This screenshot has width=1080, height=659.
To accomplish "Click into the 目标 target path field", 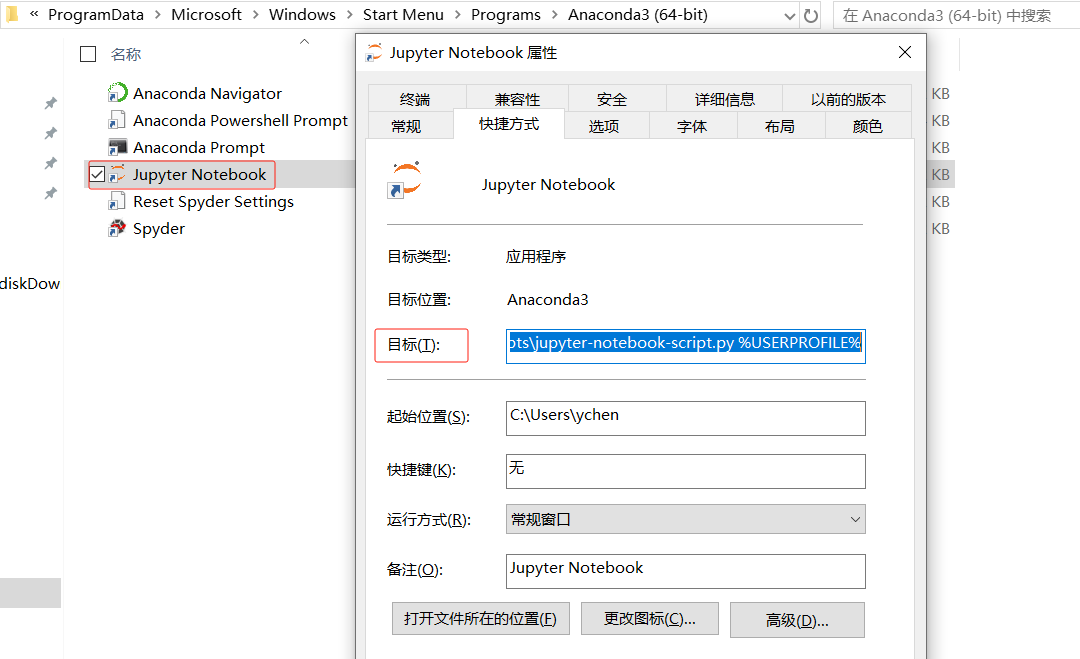I will tap(685, 346).
